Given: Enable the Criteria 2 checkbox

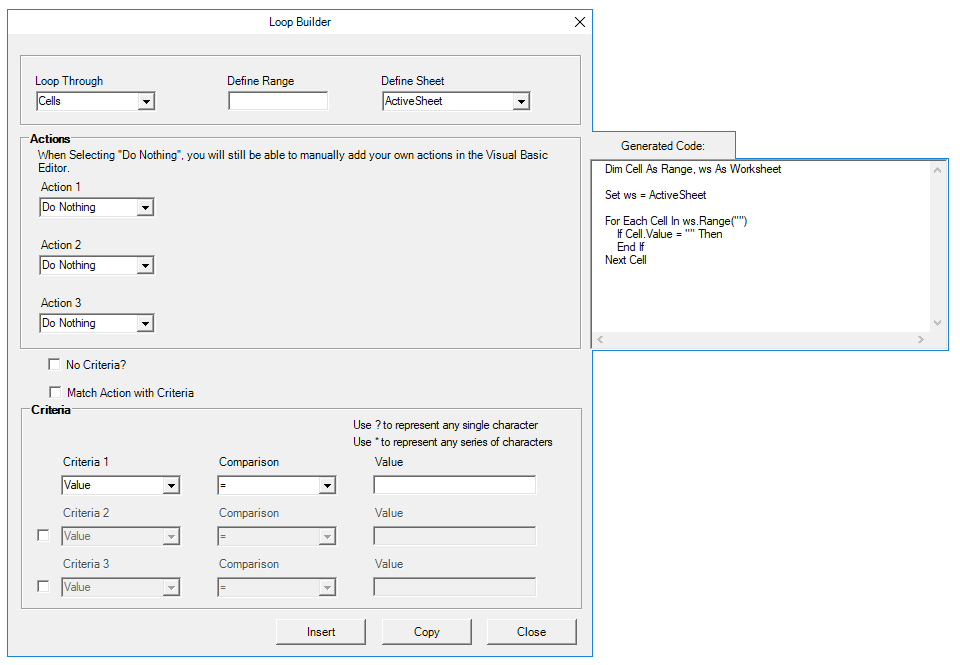Looking at the screenshot, I should pyautogui.click(x=43, y=535).
